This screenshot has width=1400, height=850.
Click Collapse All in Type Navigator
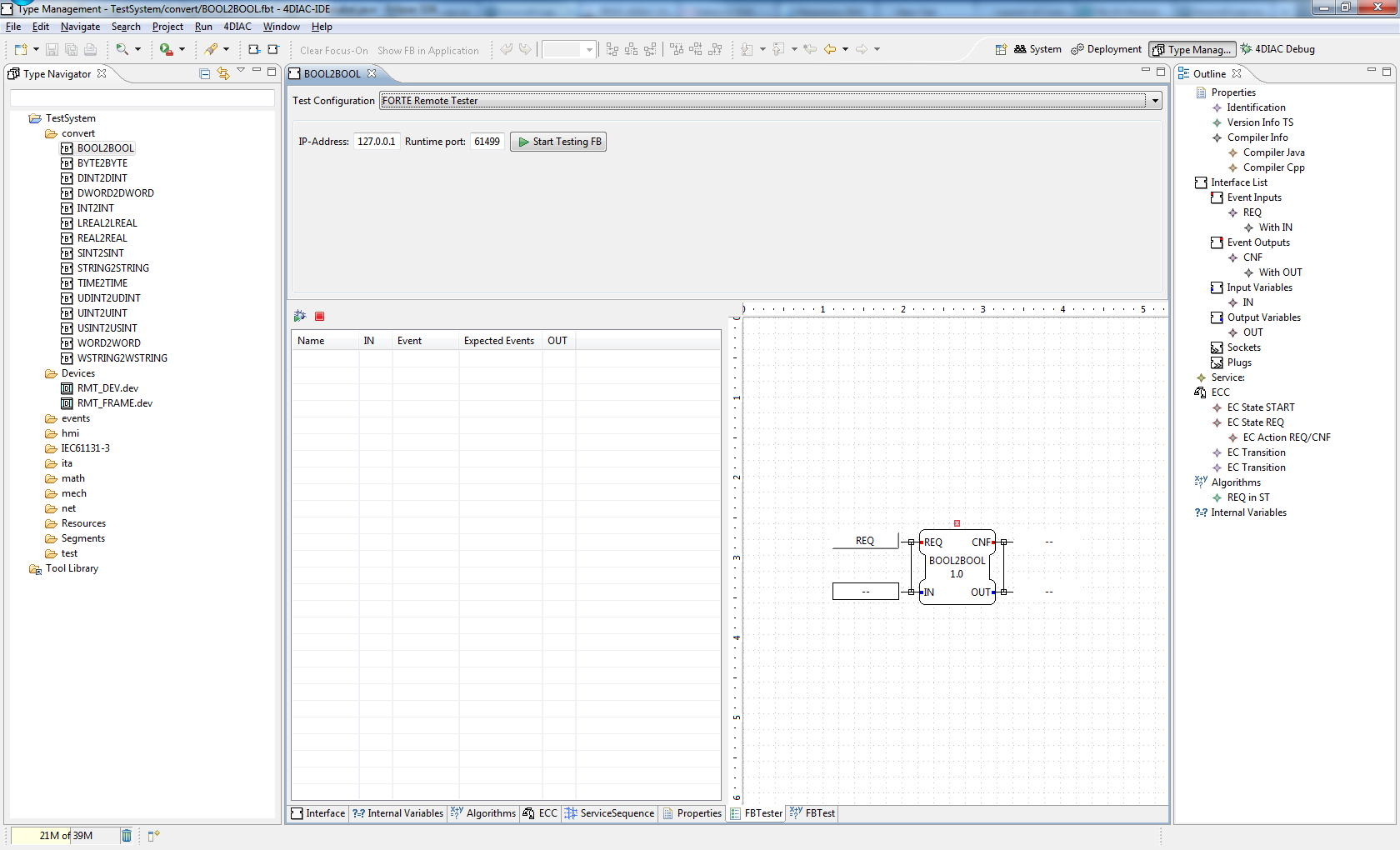pos(204,73)
